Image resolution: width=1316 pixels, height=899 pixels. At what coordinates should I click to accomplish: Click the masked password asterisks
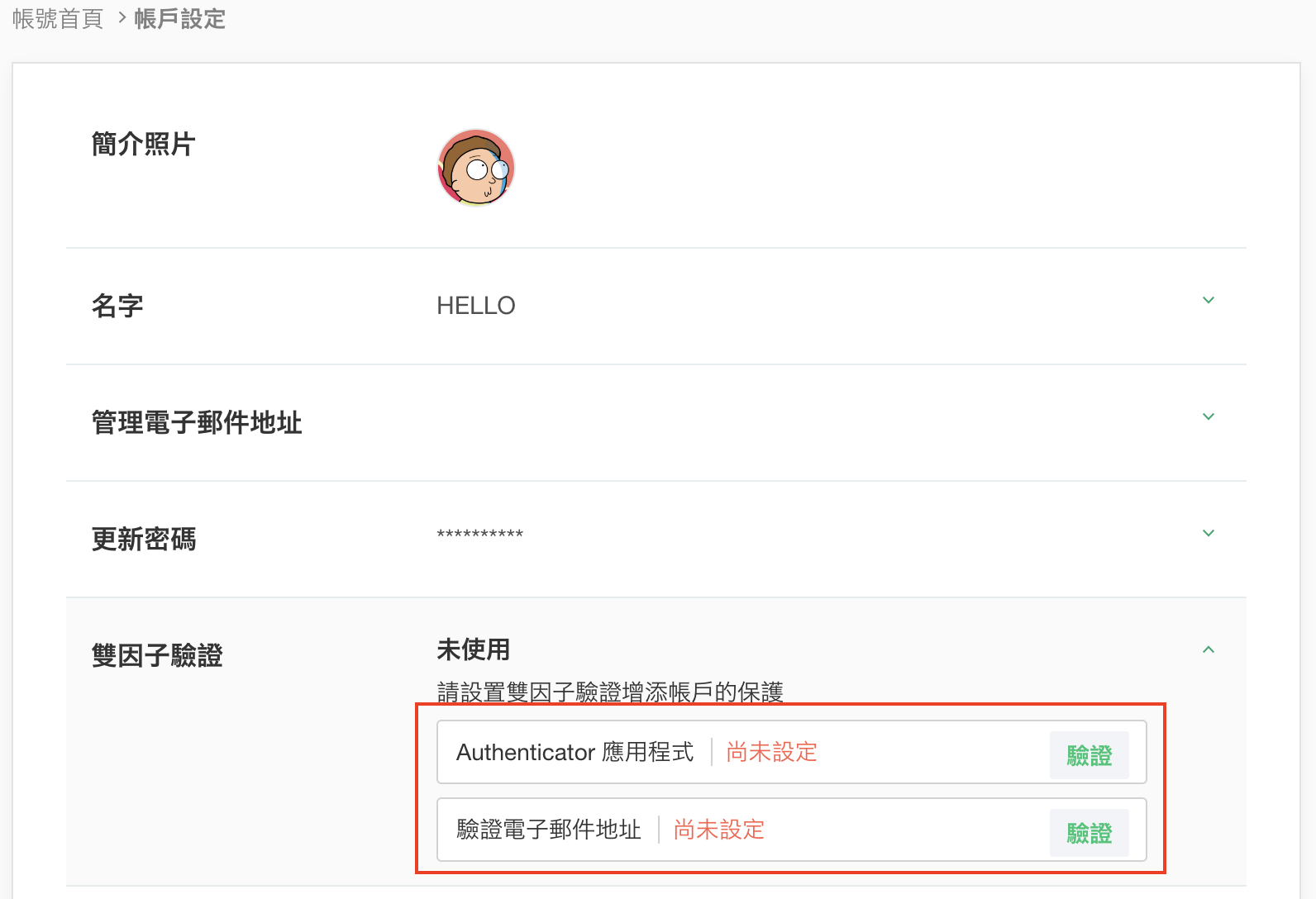pyautogui.click(x=480, y=535)
